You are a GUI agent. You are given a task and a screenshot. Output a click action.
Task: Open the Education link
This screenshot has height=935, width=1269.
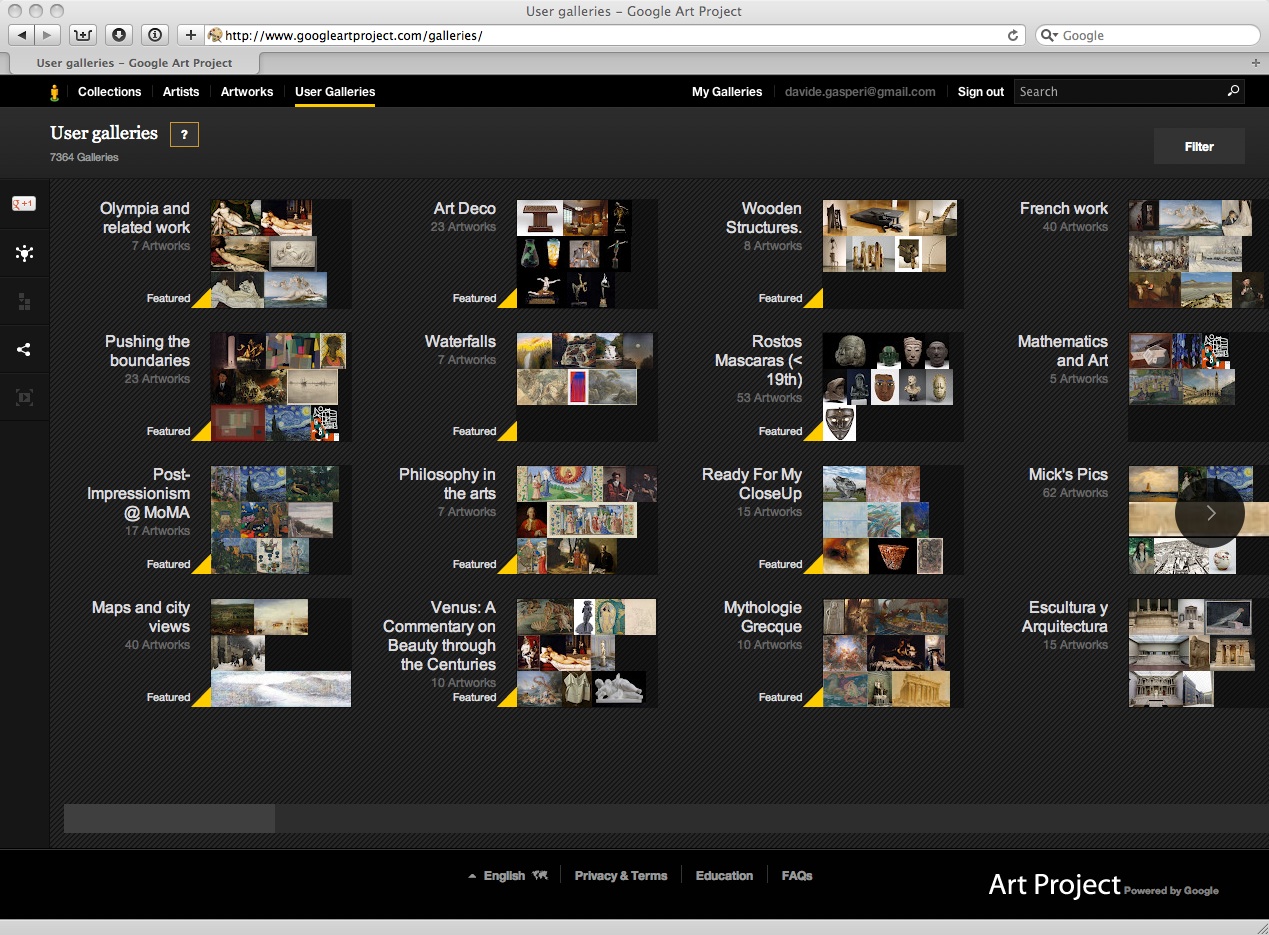pos(724,875)
